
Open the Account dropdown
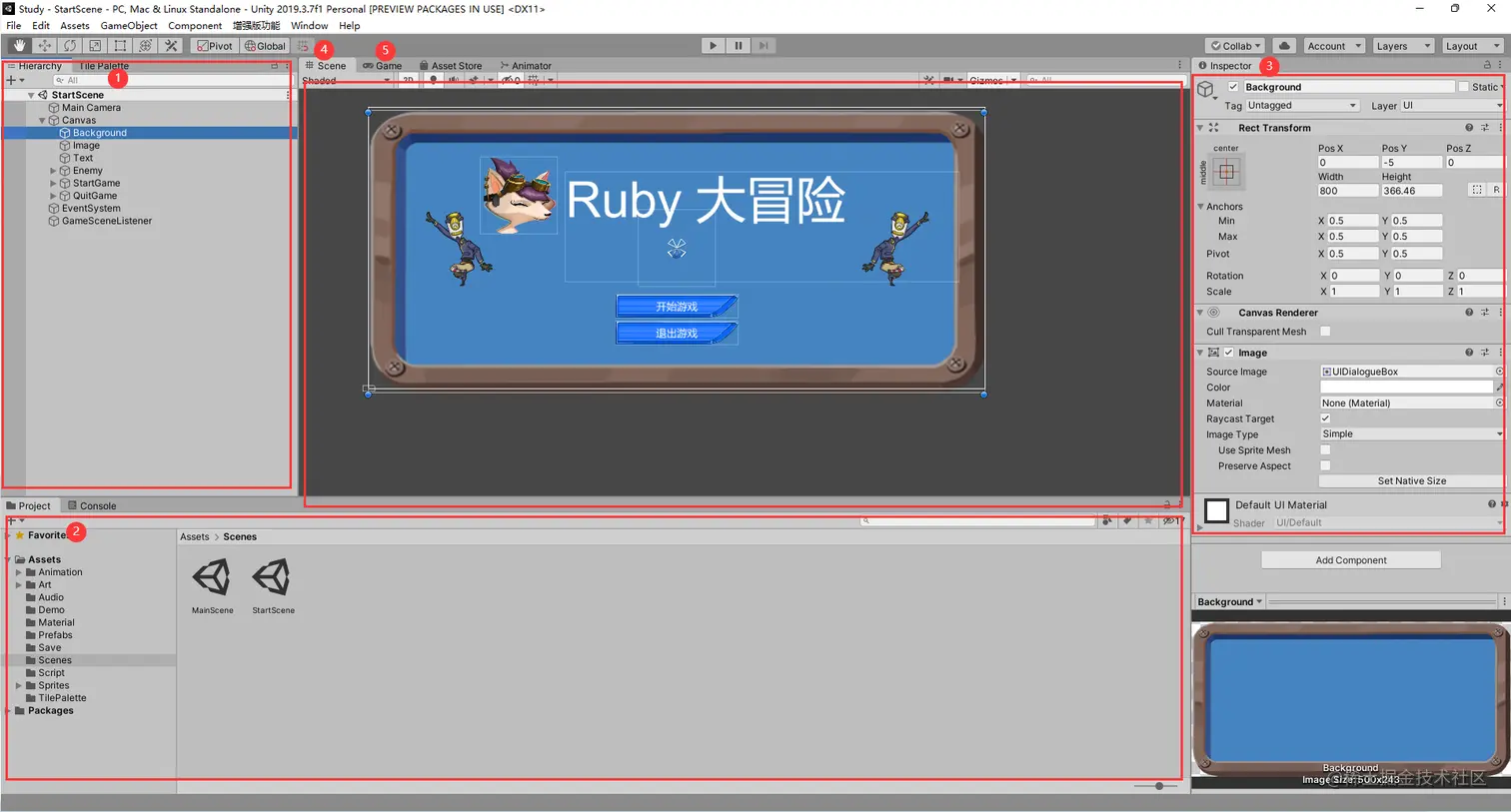point(1334,46)
